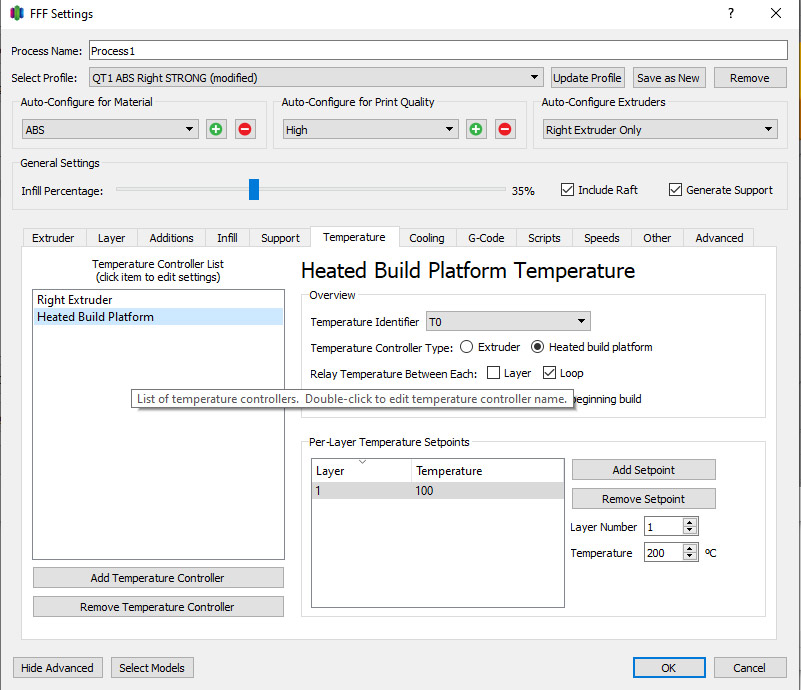Remove the ABS material entry
Viewport: 801px width, 690px height.
(245, 129)
